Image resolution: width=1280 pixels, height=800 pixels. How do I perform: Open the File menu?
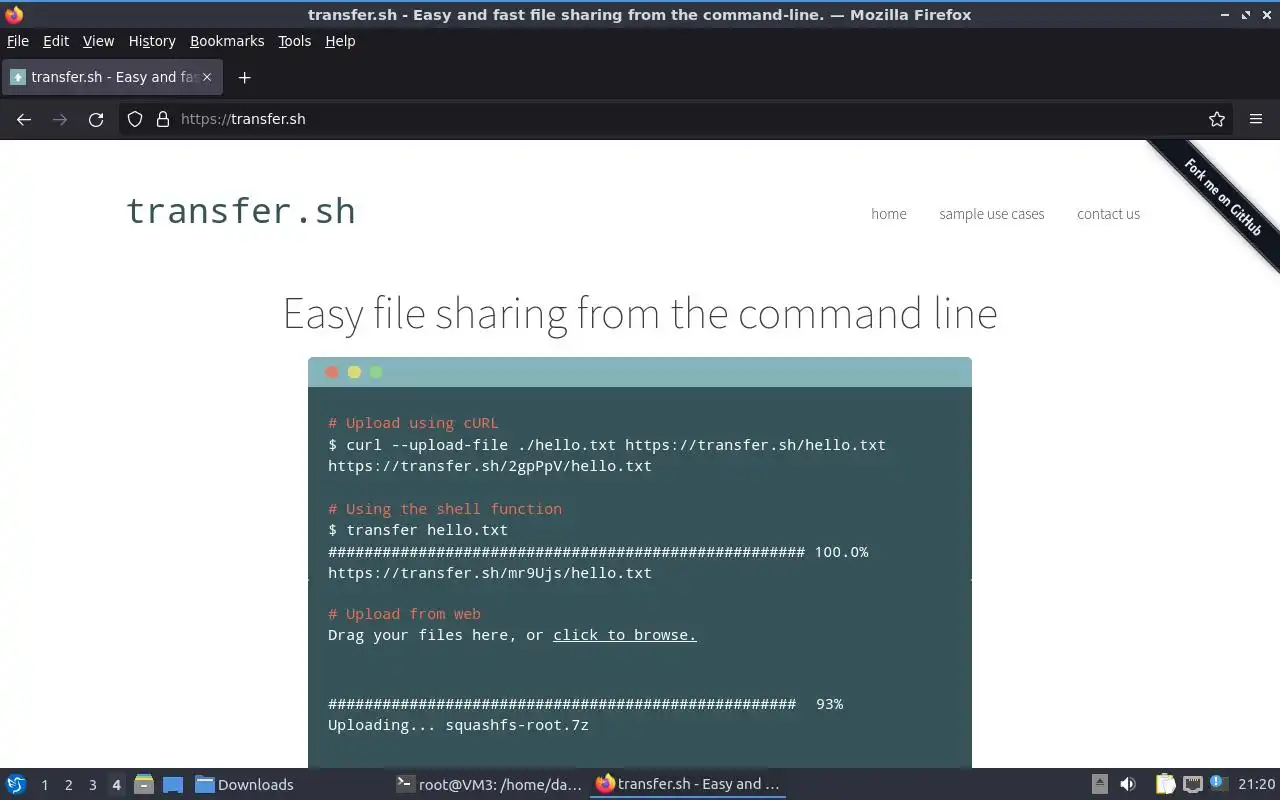point(18,41)
